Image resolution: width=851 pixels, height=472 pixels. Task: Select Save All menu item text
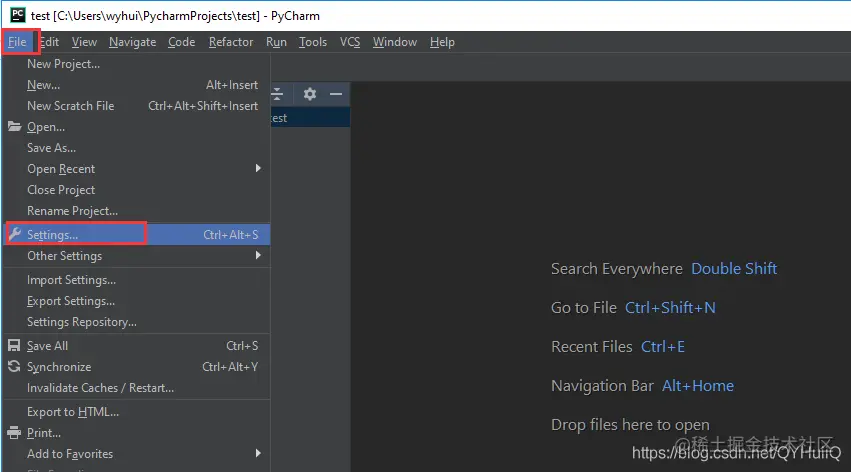coord(47,346)
